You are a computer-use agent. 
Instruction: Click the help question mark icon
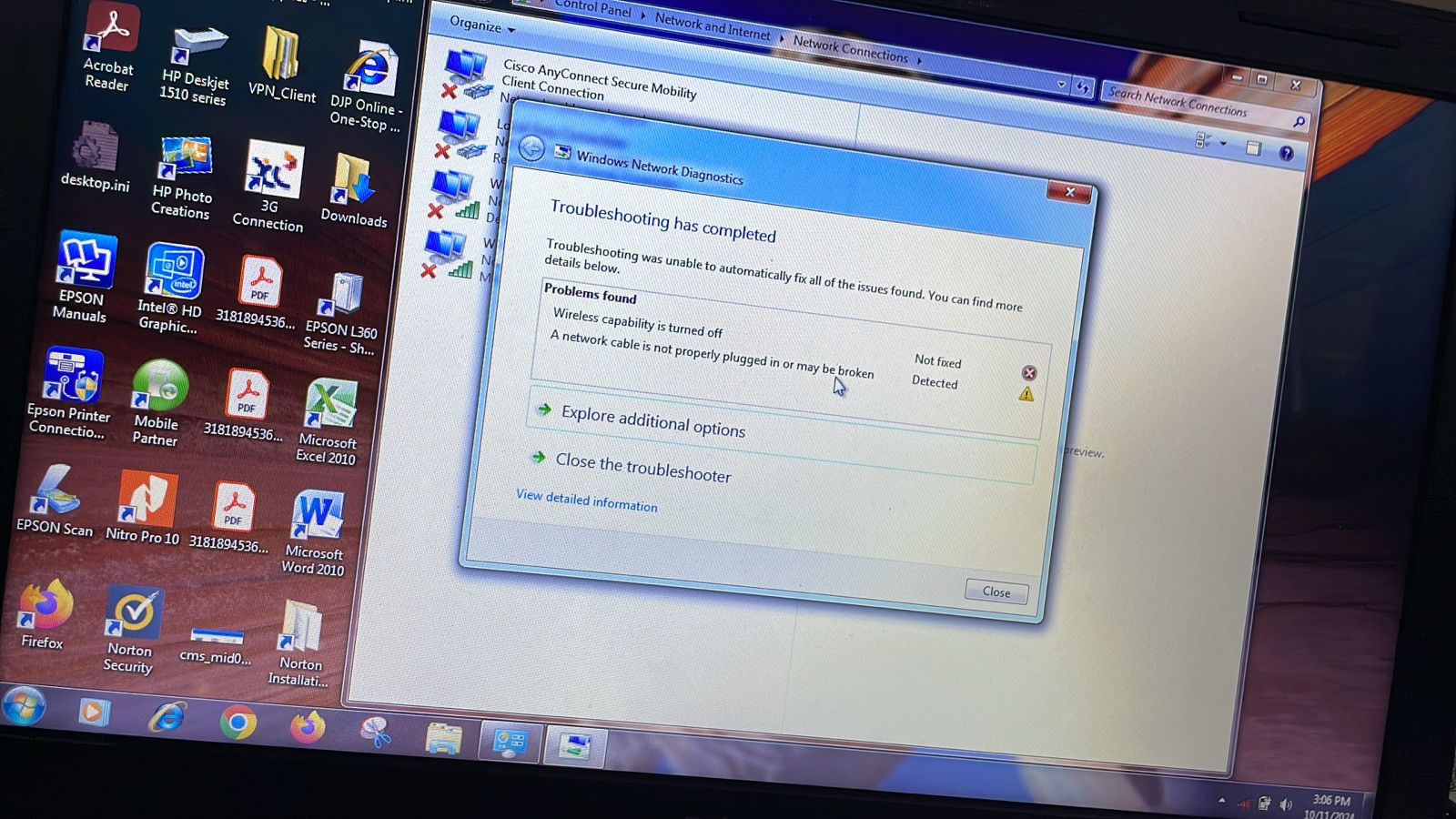click(1286, 153)
